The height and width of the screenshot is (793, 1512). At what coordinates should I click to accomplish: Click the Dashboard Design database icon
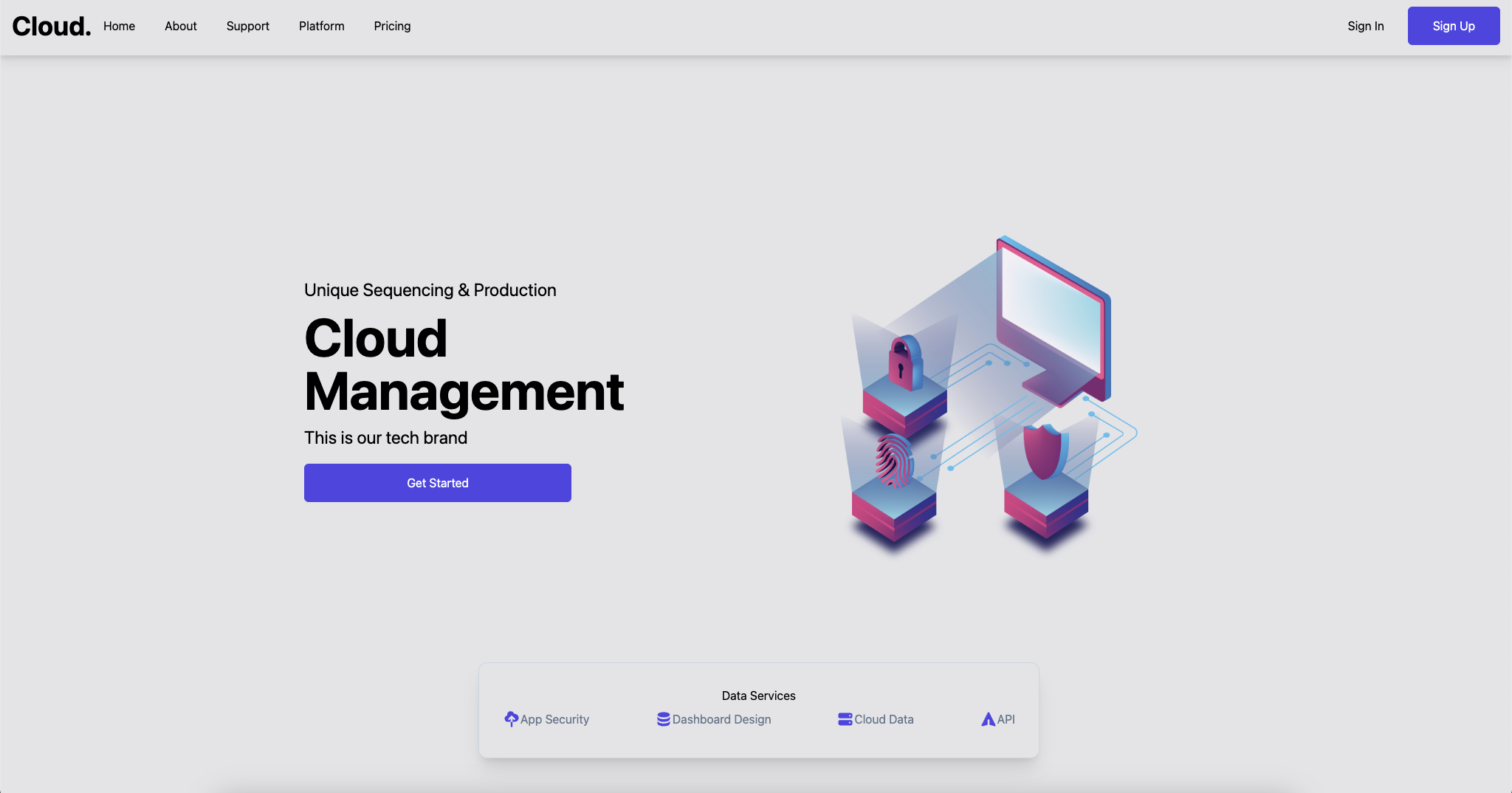(663, 718)
